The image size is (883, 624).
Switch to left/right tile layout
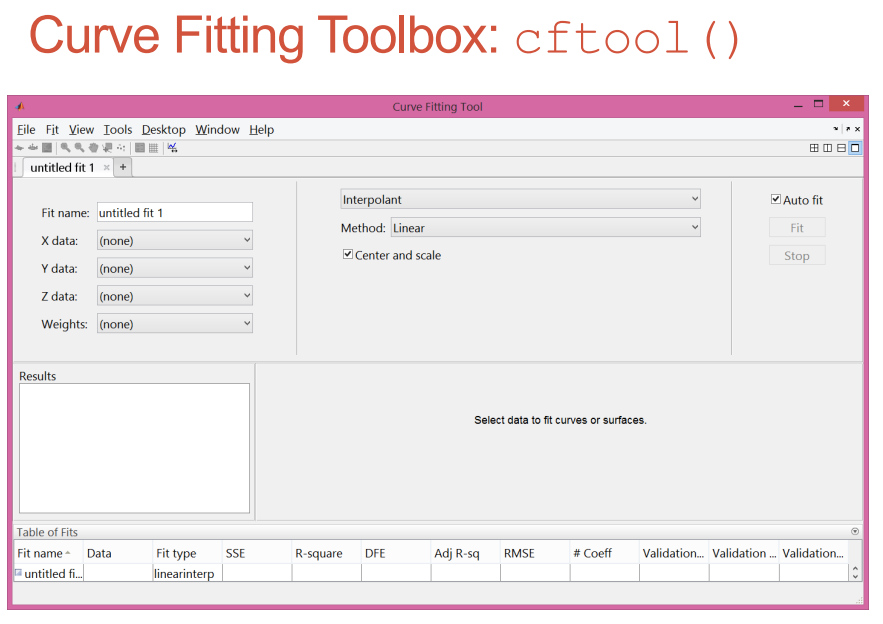[x=827, y=148]
